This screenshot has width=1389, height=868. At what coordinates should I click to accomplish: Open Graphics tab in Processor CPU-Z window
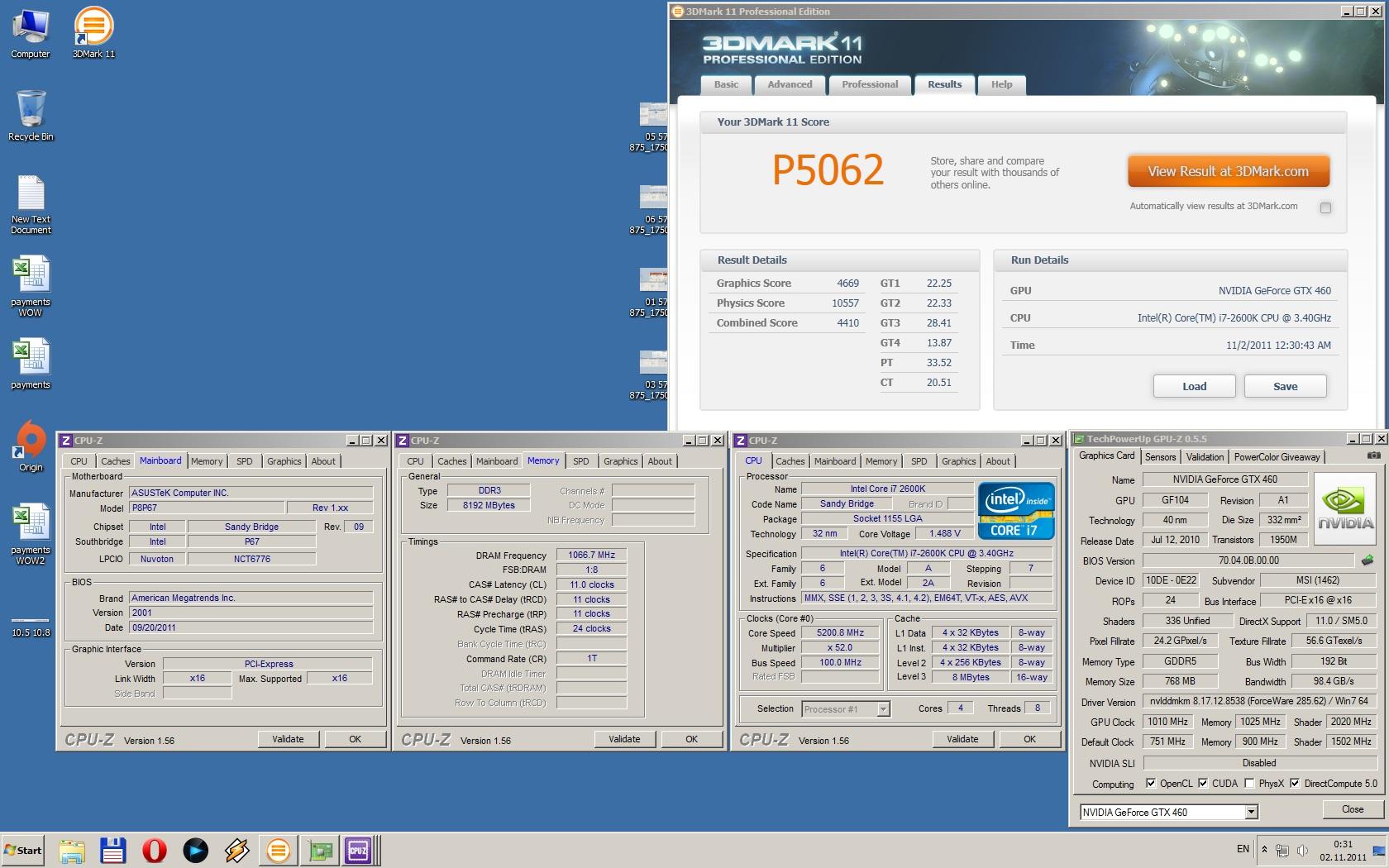pyautogui.click(x=958, y=461)
